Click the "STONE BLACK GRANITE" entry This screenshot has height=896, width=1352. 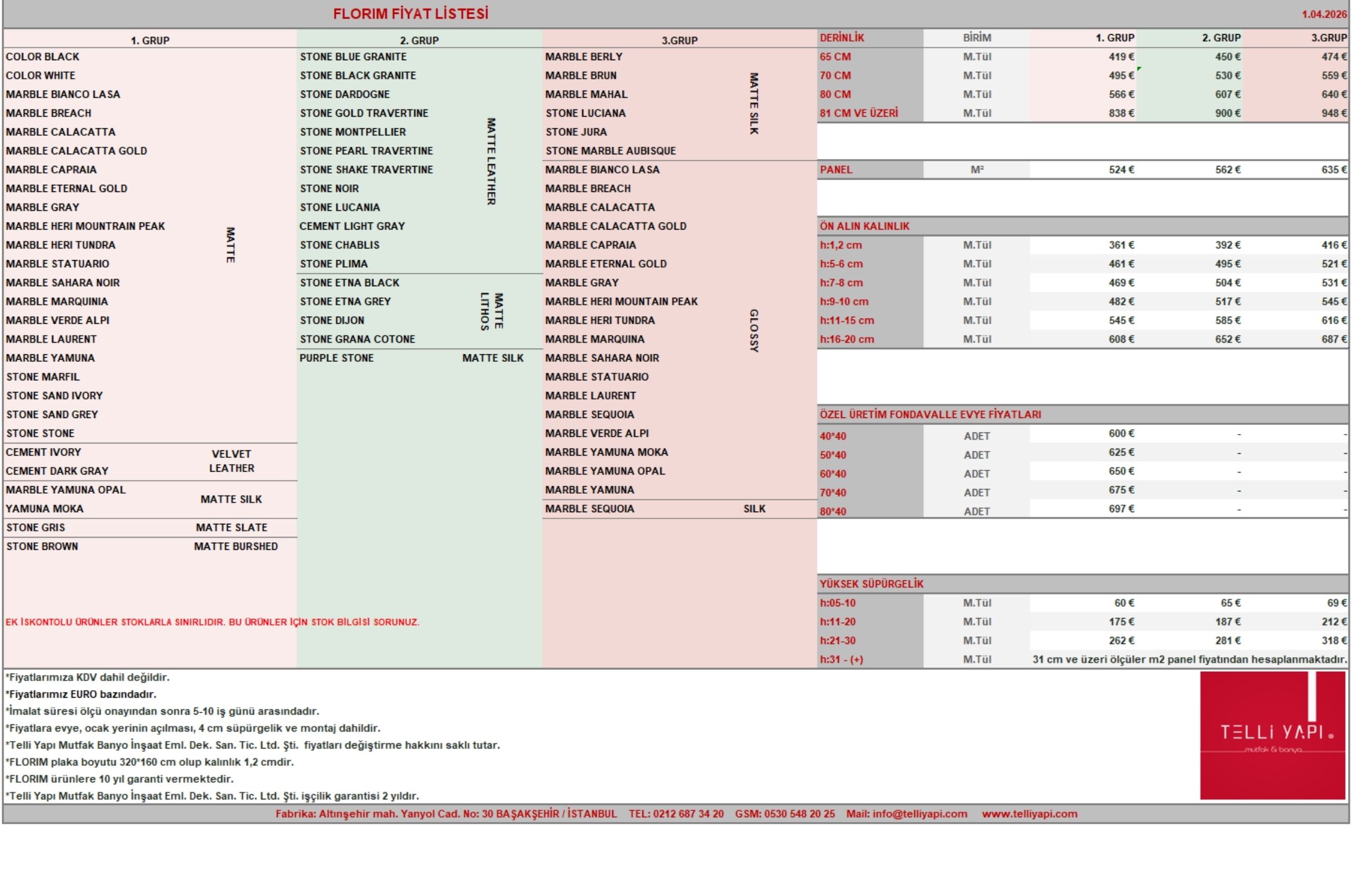(x=358, y=76)
